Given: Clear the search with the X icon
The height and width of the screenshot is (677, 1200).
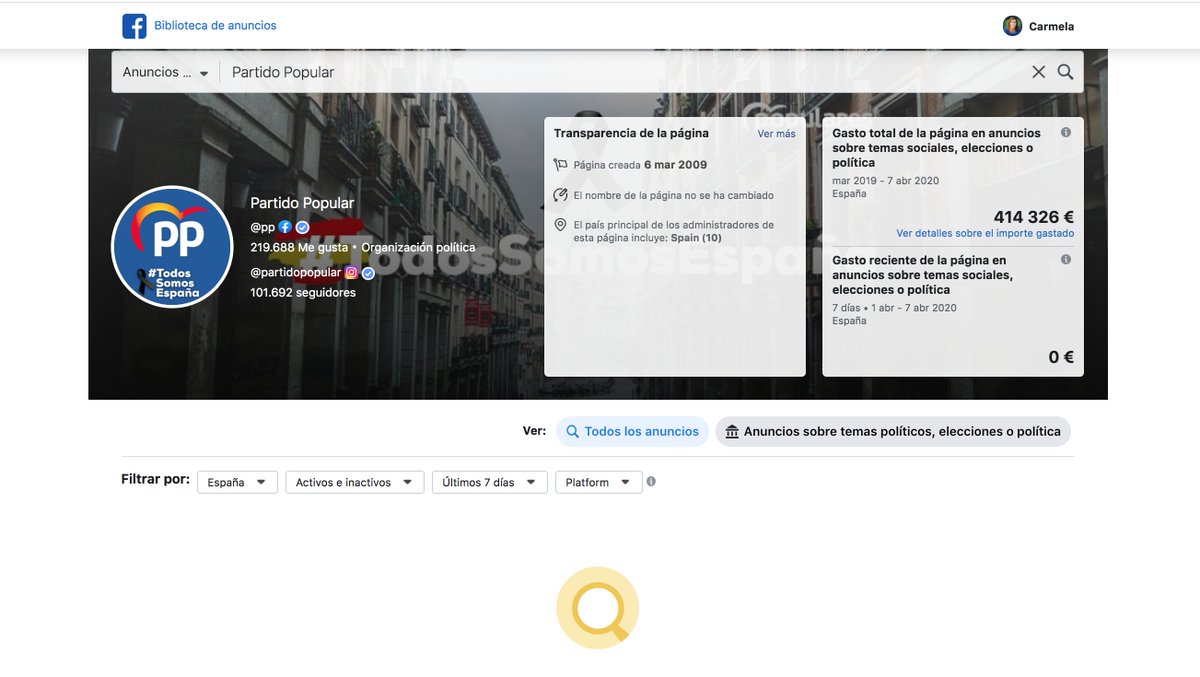Looking at the screenshot, I should click(1038, 72).
